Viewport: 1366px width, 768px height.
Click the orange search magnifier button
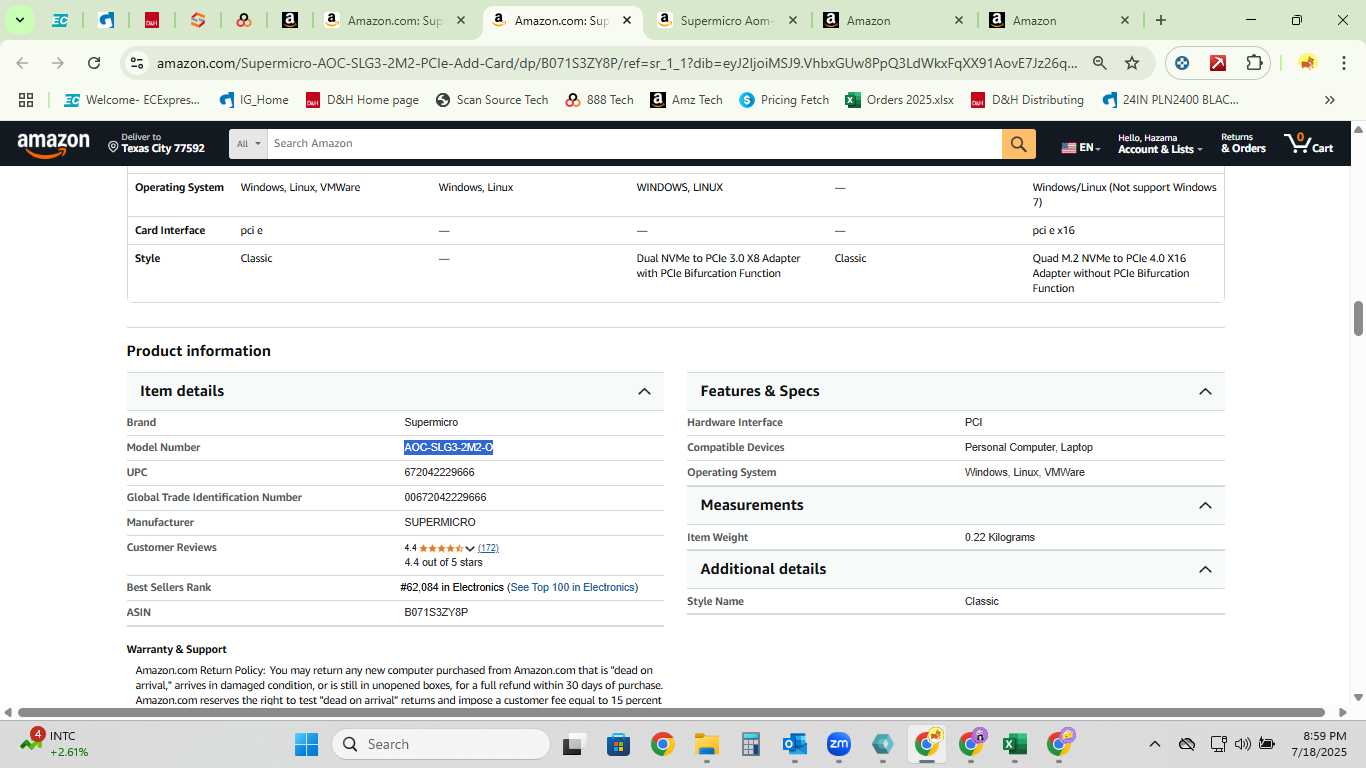pos(1017,144)
